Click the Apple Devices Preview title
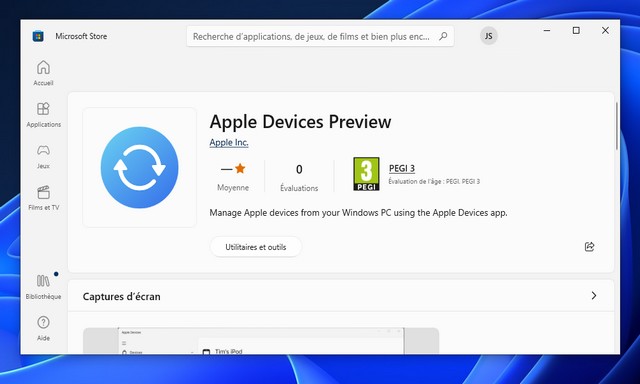 click(x=300, y=122)
